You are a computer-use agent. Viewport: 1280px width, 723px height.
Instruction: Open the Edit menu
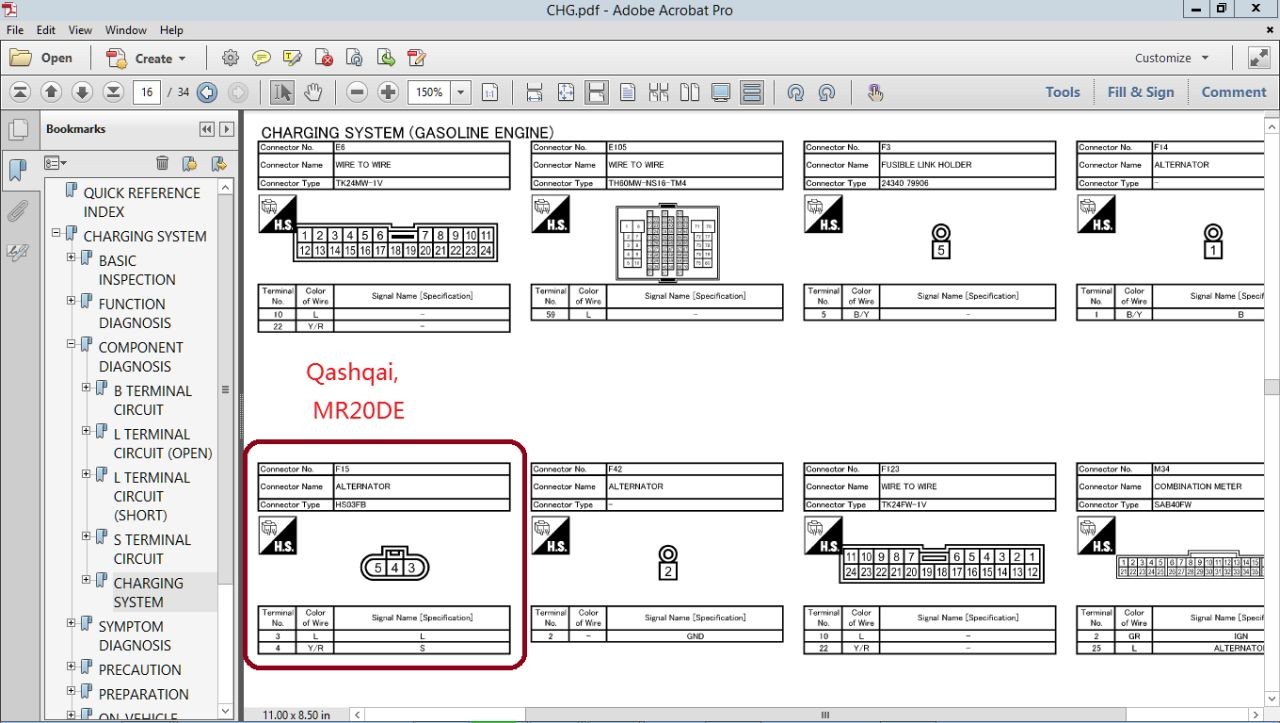pos(46,30)
